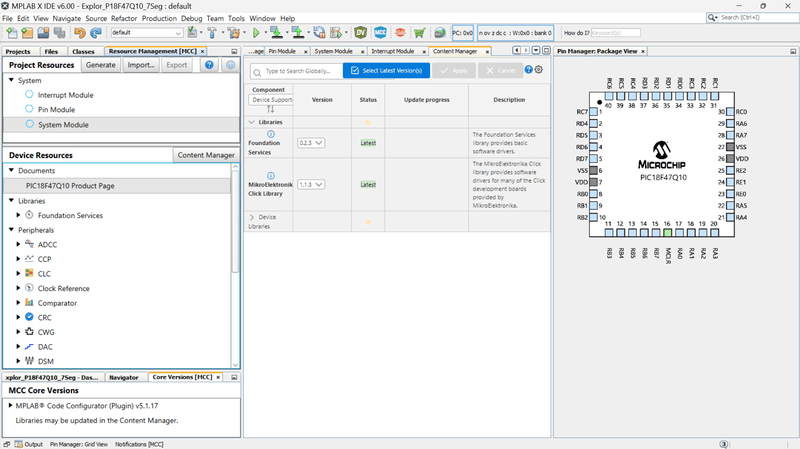800x449 pixels.
Task: Click the Save All toolbar icon
Action: tap(59, 33)
